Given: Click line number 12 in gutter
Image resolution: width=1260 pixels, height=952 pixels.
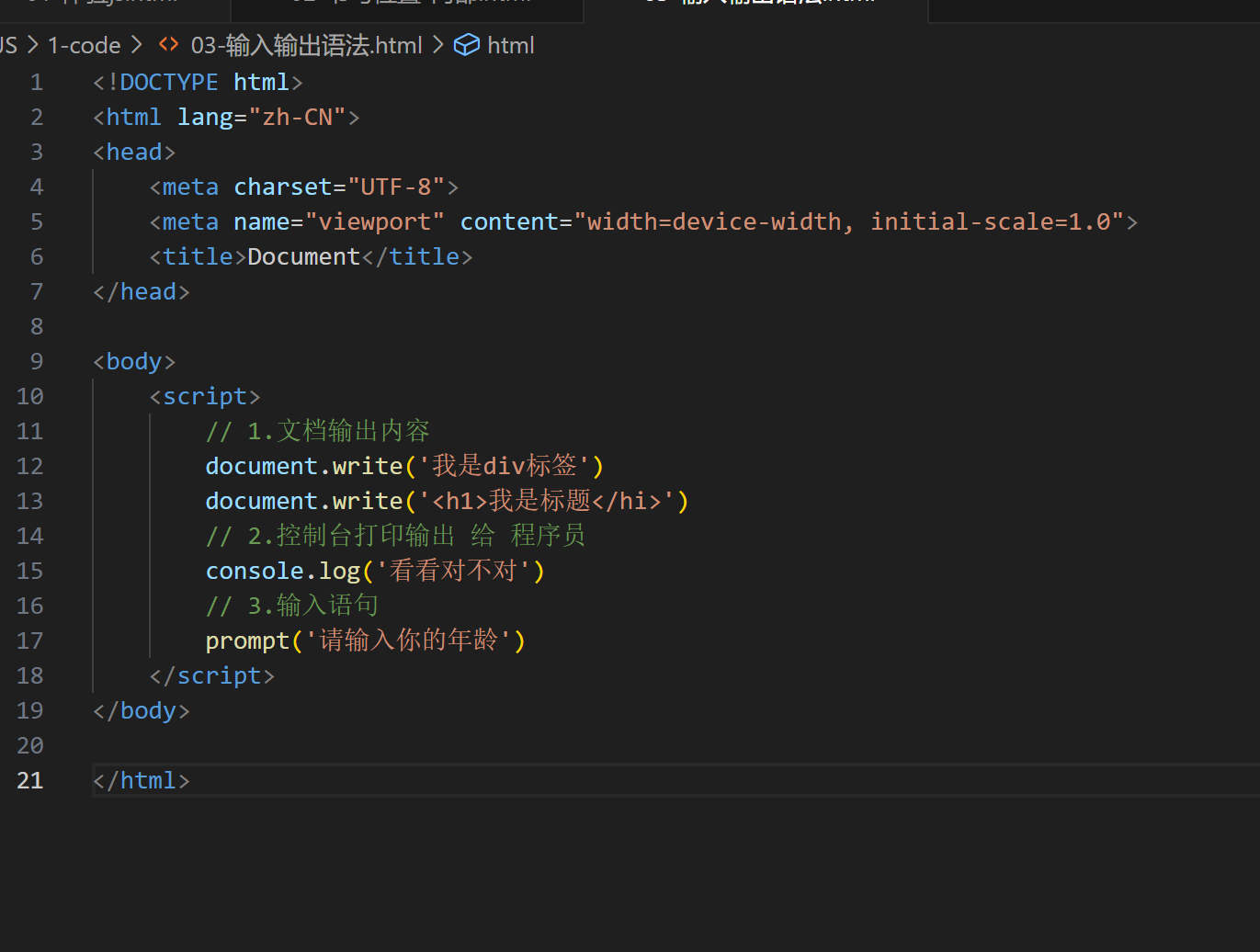Looking at the screenshot, I should coord(30,467).
